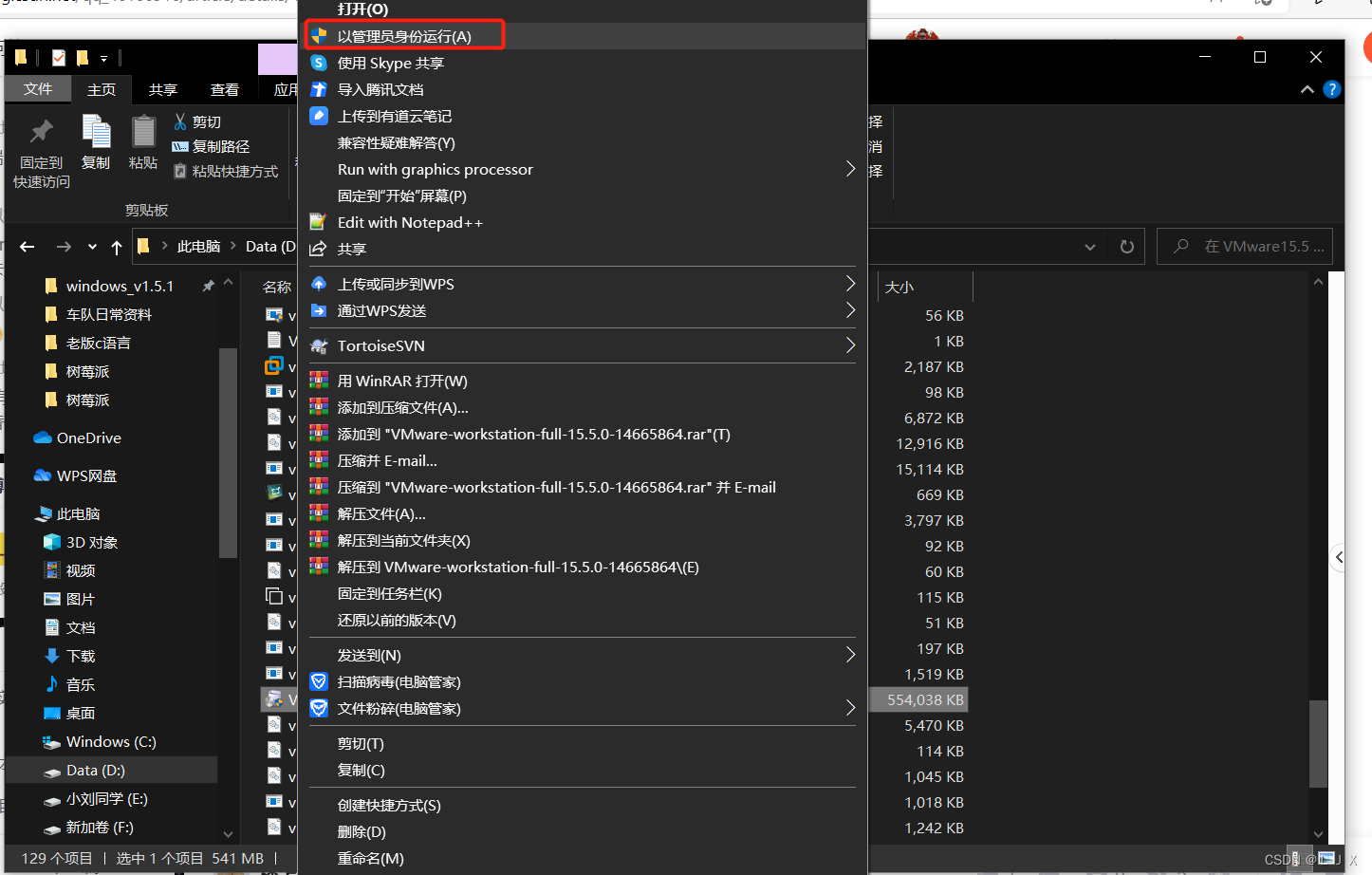Expand the 通过WPS发送 submenu arrow
This screenshot has width=1372, height=875.
850,310
